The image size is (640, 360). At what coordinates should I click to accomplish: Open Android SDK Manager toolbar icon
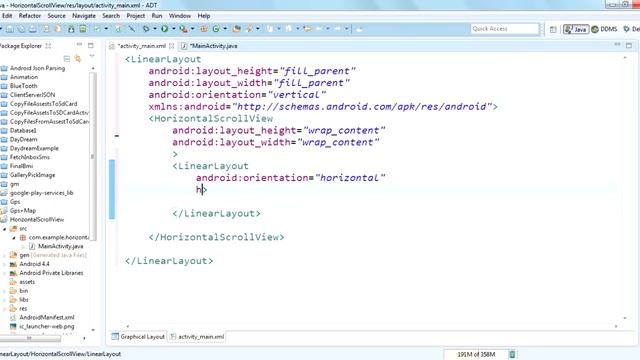coord(71,29)
